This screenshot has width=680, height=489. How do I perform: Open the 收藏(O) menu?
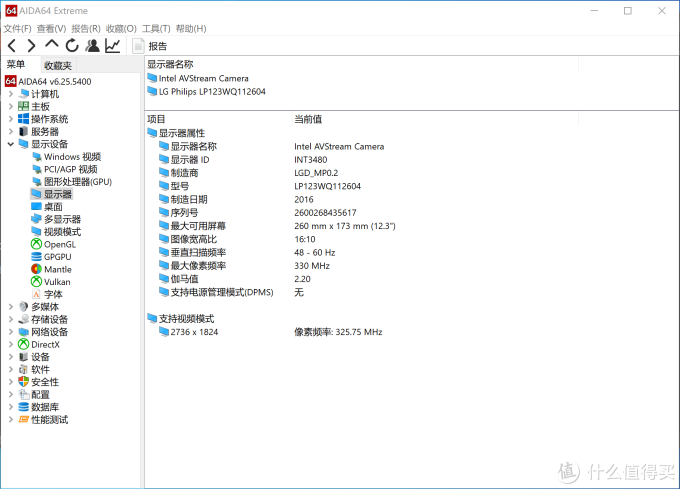[121, 29]
